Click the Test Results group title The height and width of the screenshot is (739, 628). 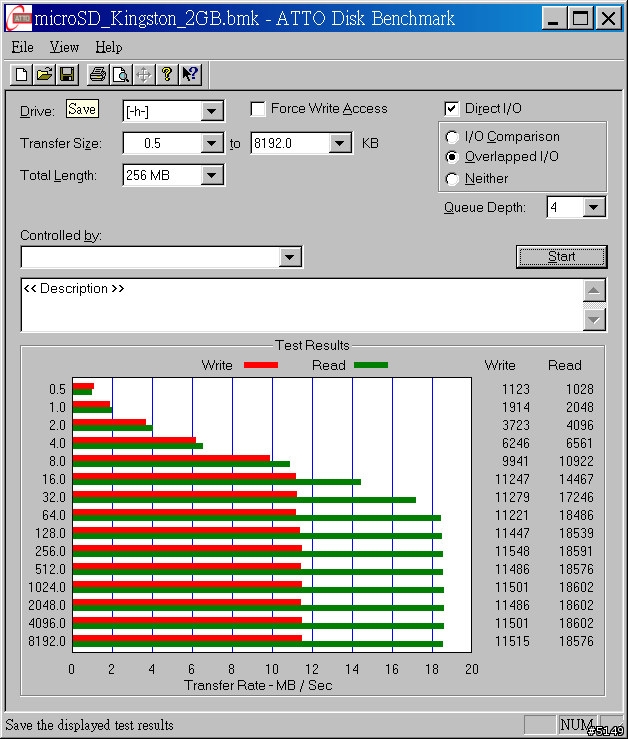tap(312, 345)
